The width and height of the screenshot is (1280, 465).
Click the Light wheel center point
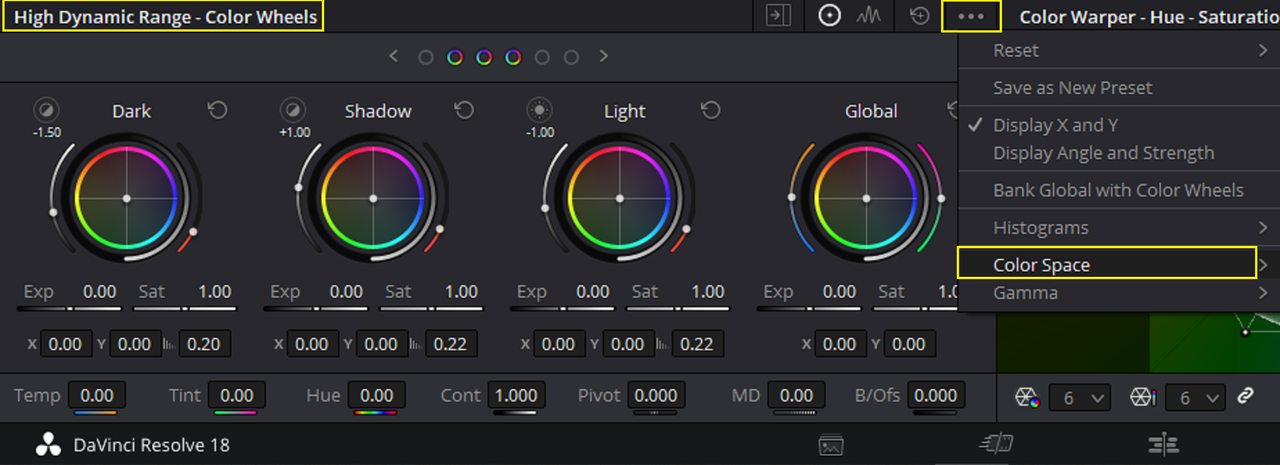coord(620,199)
